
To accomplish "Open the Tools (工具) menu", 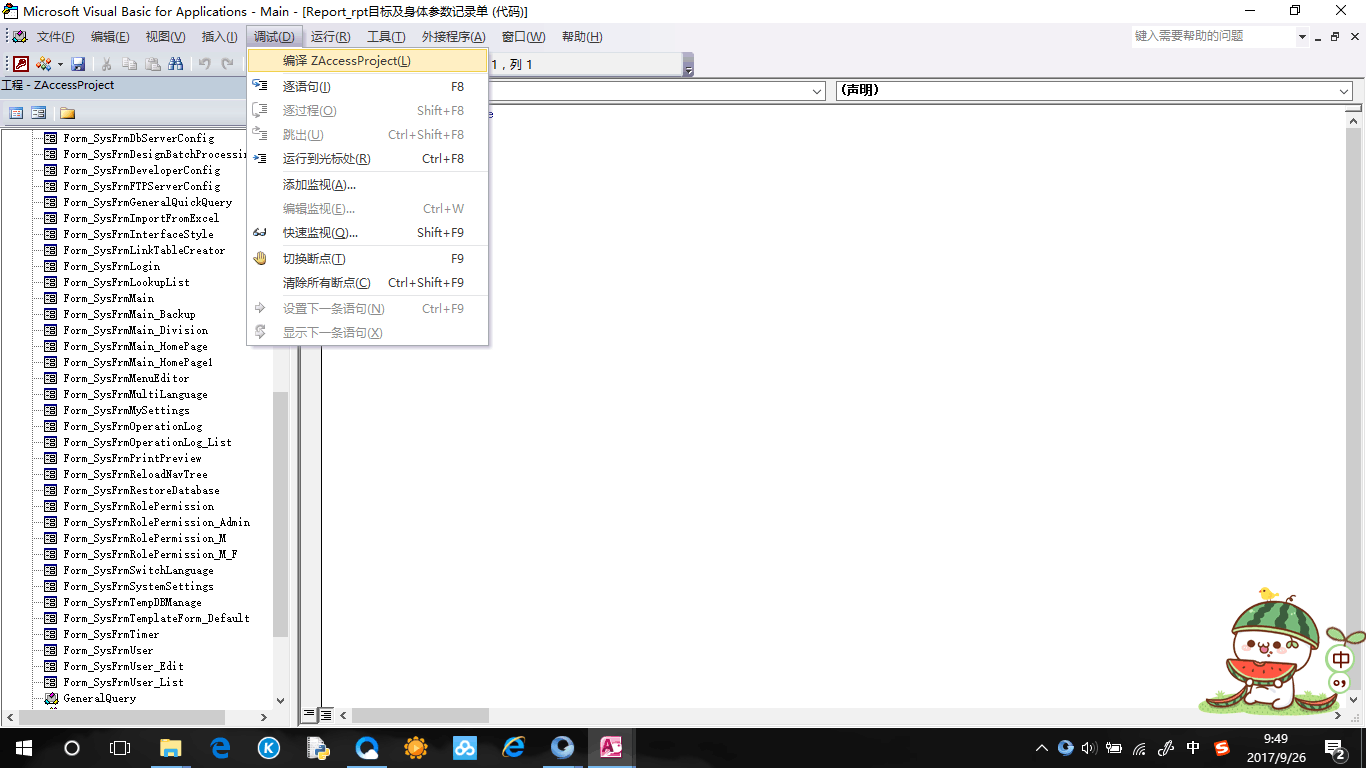I will pos(386,37).
